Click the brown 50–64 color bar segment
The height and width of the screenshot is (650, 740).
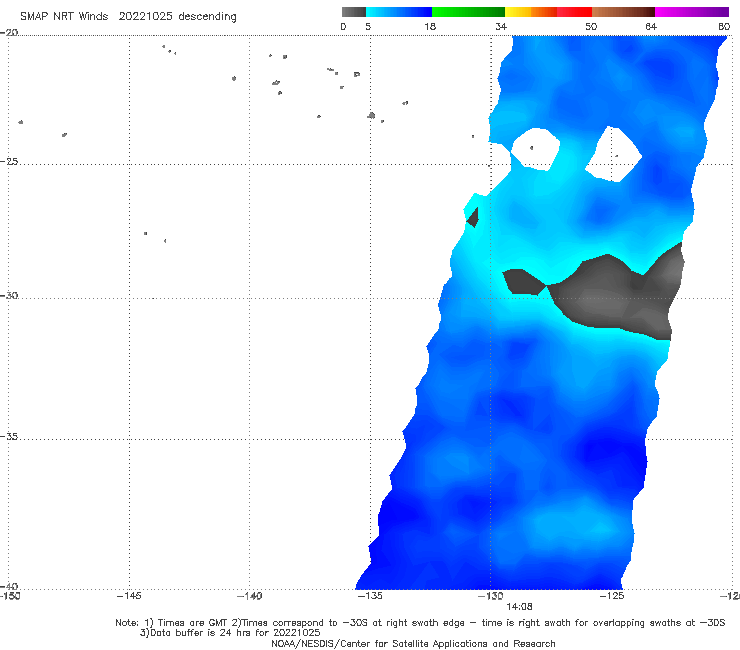click(x=623, y=12)
